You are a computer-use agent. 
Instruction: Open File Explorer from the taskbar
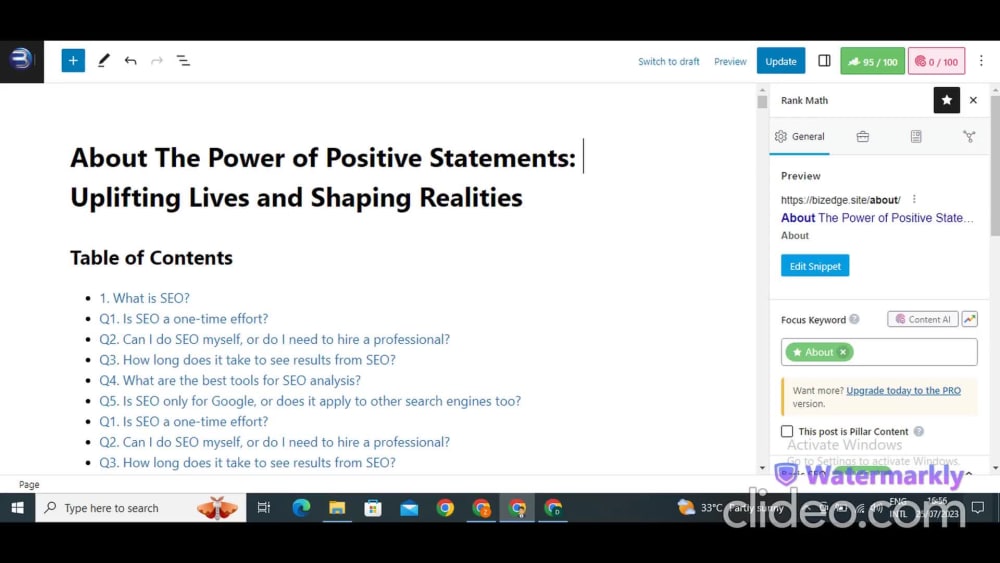tap(337, 508)
